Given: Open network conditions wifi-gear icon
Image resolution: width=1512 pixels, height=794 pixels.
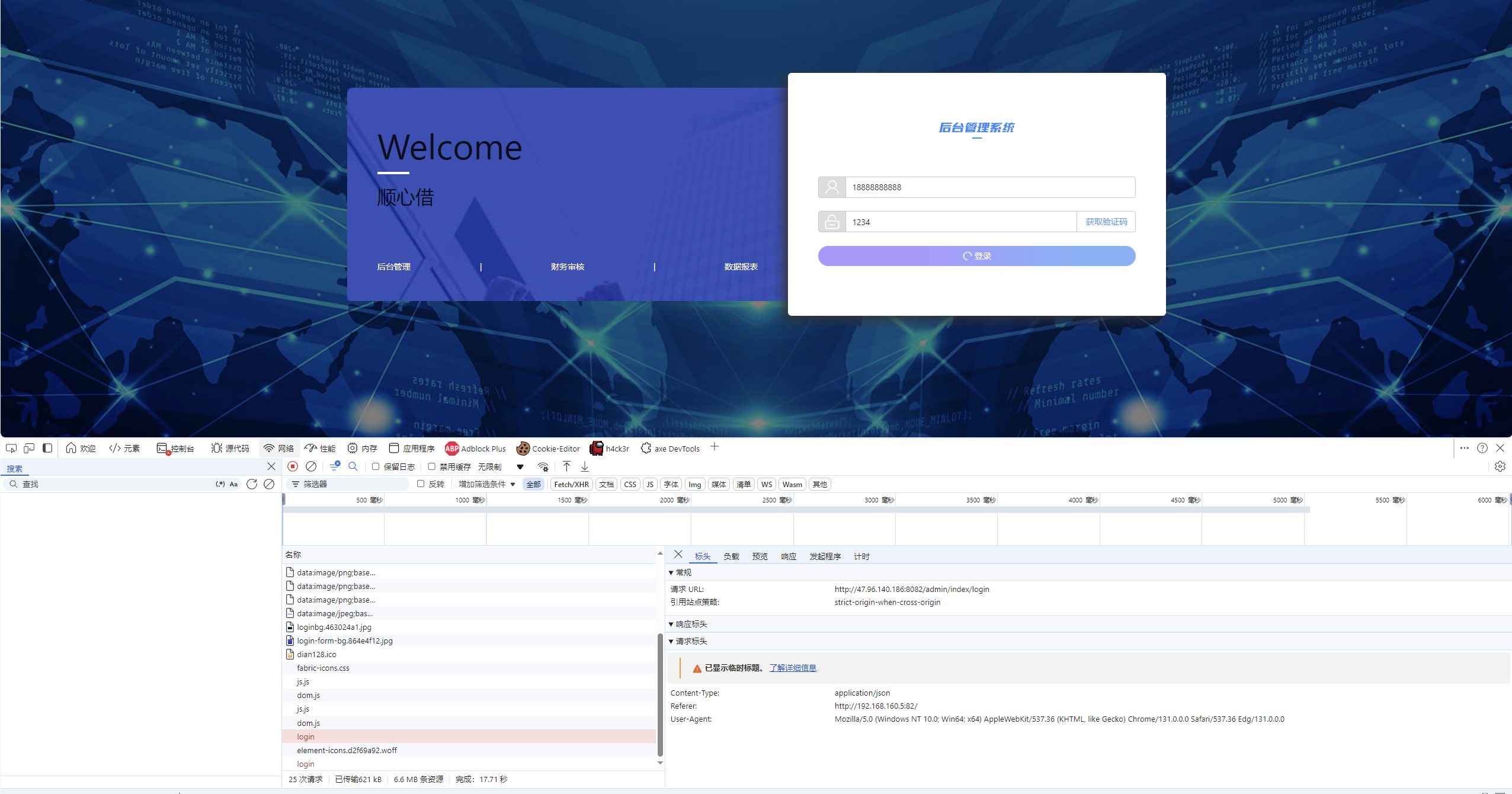Looking at the screenshot, I should (543, 466).
